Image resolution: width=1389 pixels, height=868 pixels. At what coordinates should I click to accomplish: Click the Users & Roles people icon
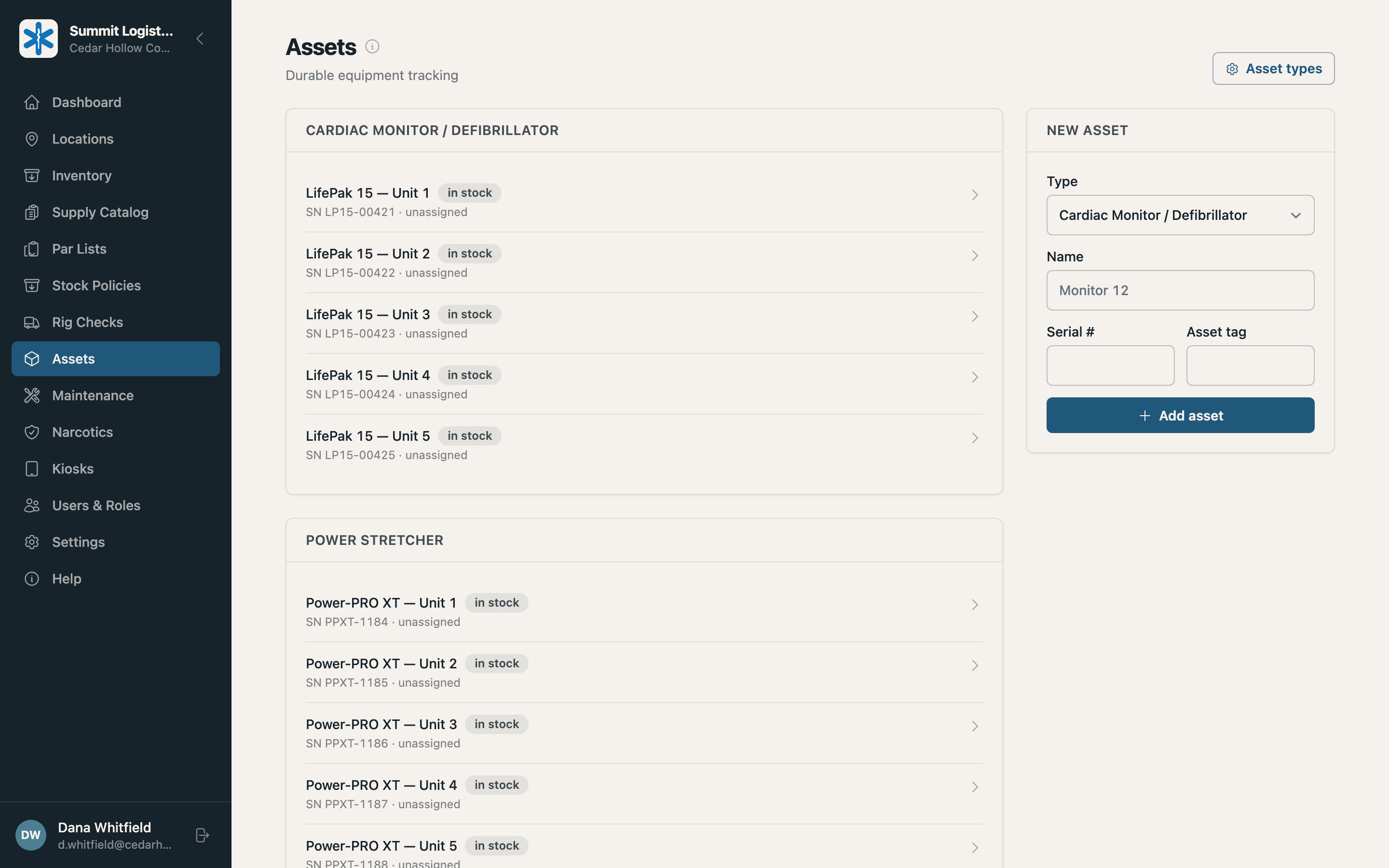[x=31, y=505]
